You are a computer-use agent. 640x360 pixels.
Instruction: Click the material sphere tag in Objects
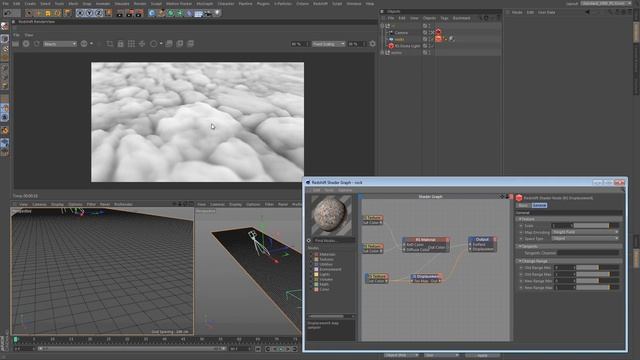pyautogui.click(x=451, y=39)
